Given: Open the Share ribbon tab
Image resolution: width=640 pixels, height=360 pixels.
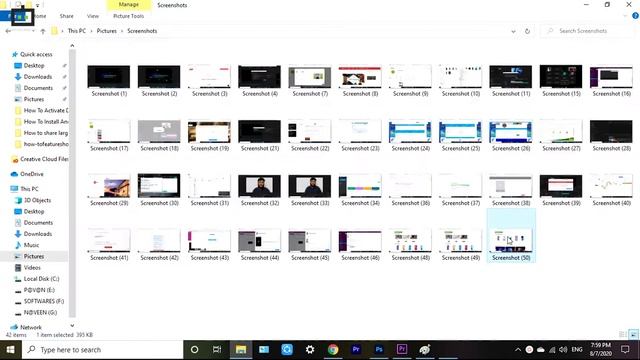Looking at the screenshot, I should point(67,16).
